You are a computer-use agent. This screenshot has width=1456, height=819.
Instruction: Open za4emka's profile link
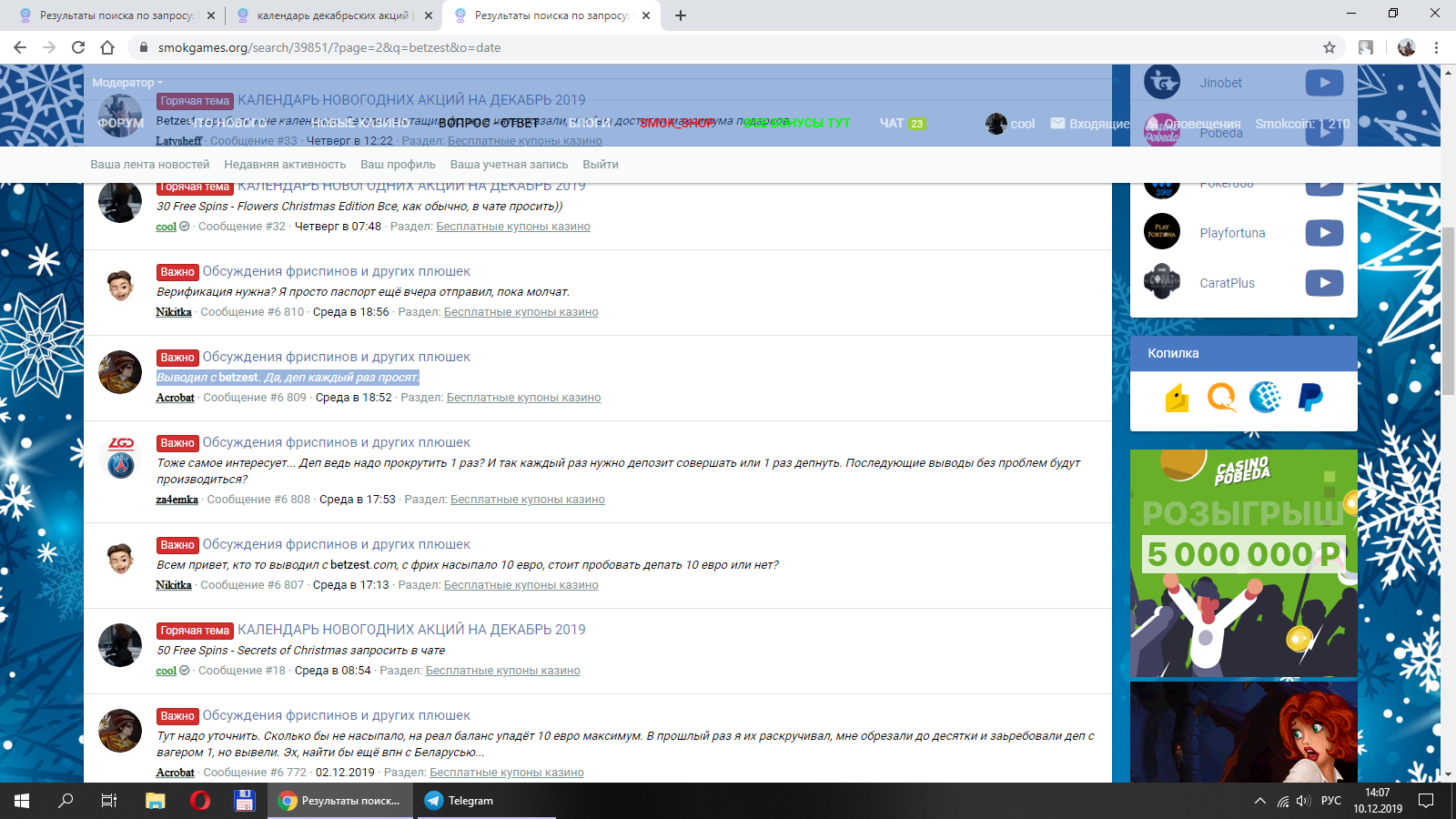click(x=177, y=500)
